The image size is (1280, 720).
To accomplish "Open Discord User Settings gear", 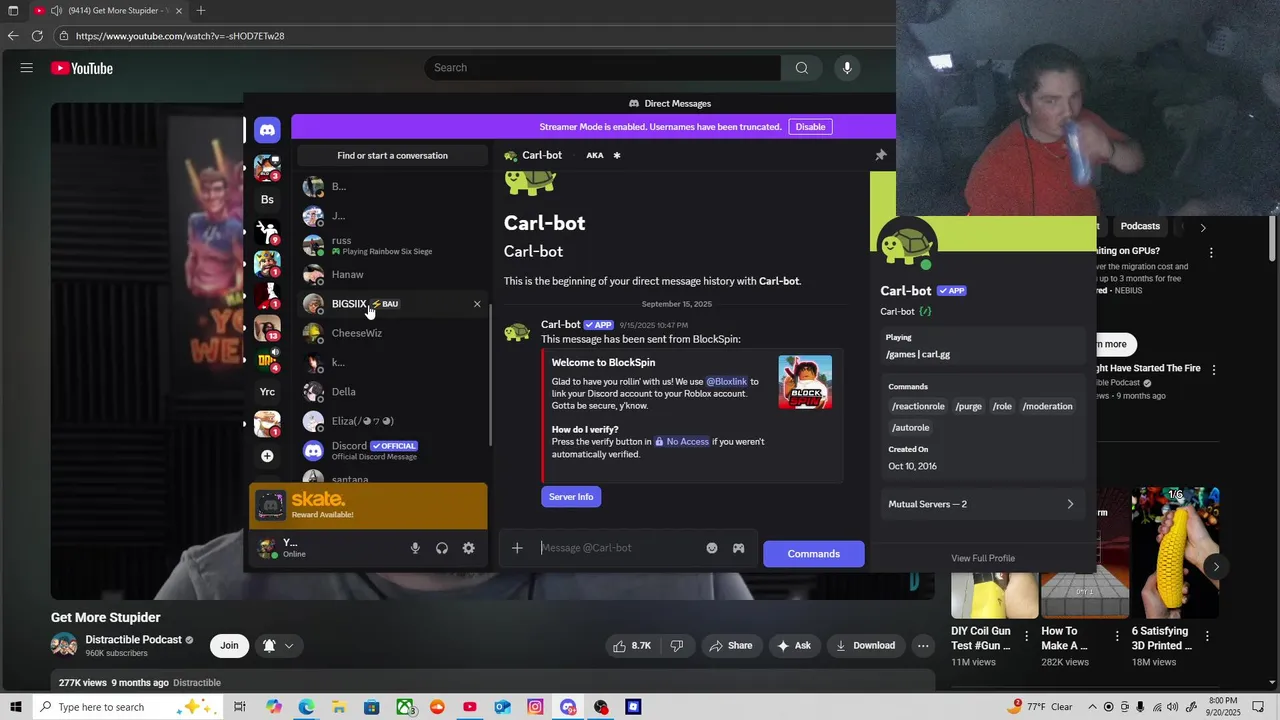I will tap(468, 548).
